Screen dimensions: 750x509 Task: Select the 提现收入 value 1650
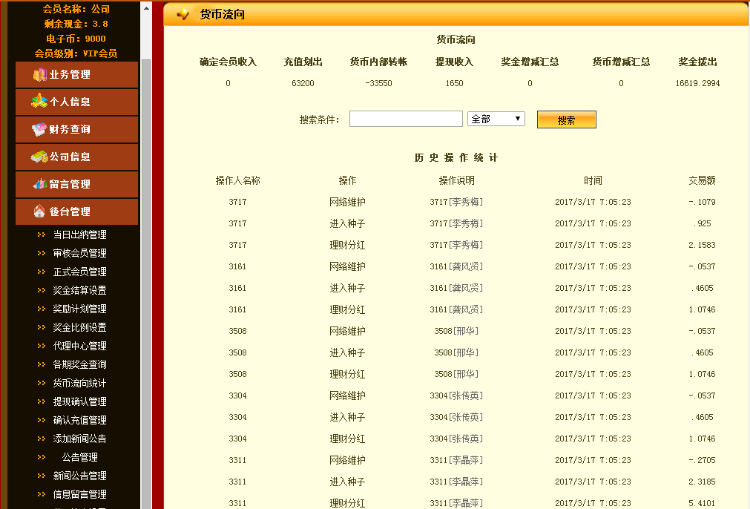(x=454, y=83)
